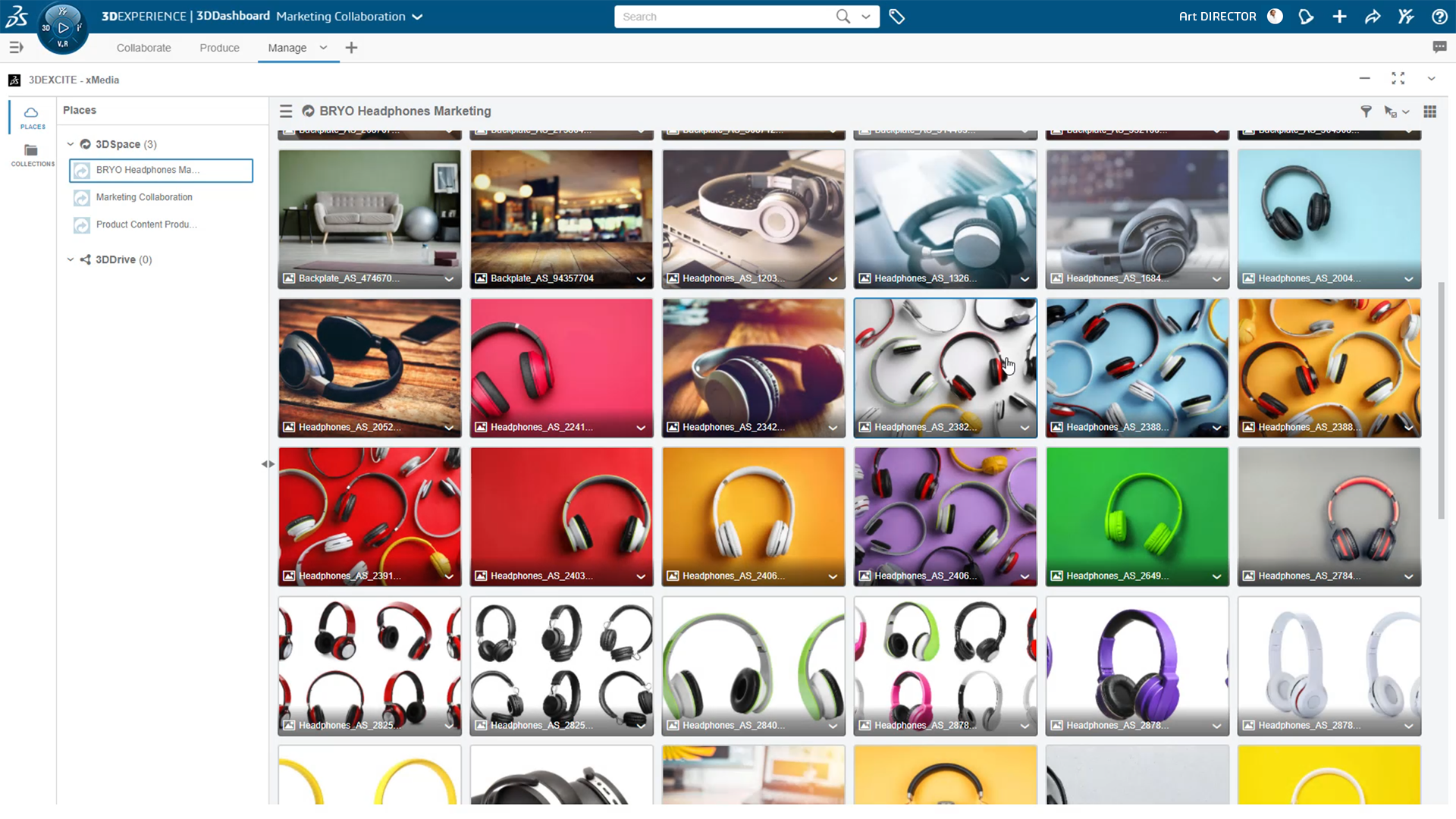Select the Collections sidebar icon
Image resolution: width=1456 pixels, height=819 pixels.
tap(32, 155)
